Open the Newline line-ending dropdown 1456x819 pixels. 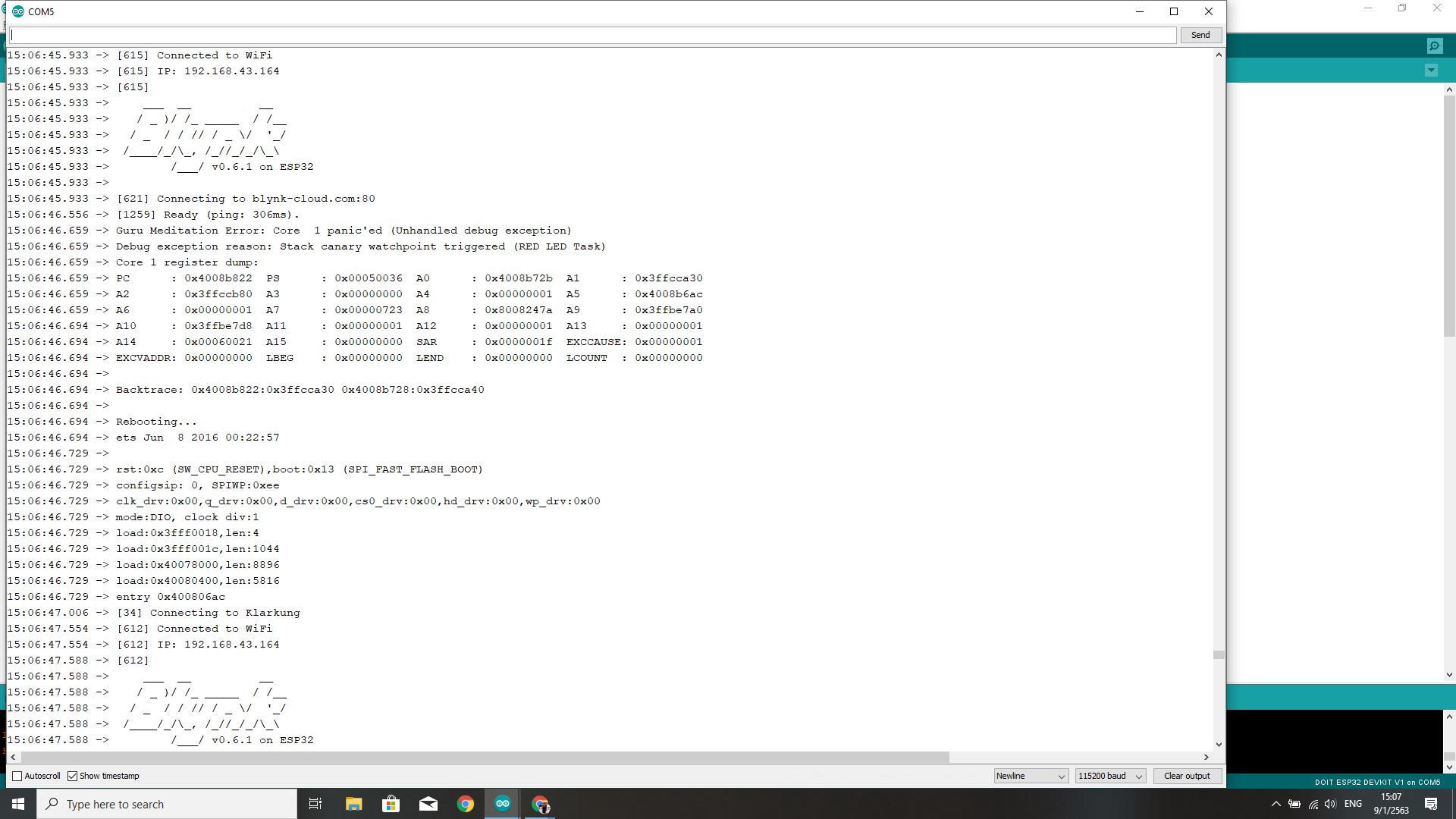pyautogui.click(x=1031, y=776)
